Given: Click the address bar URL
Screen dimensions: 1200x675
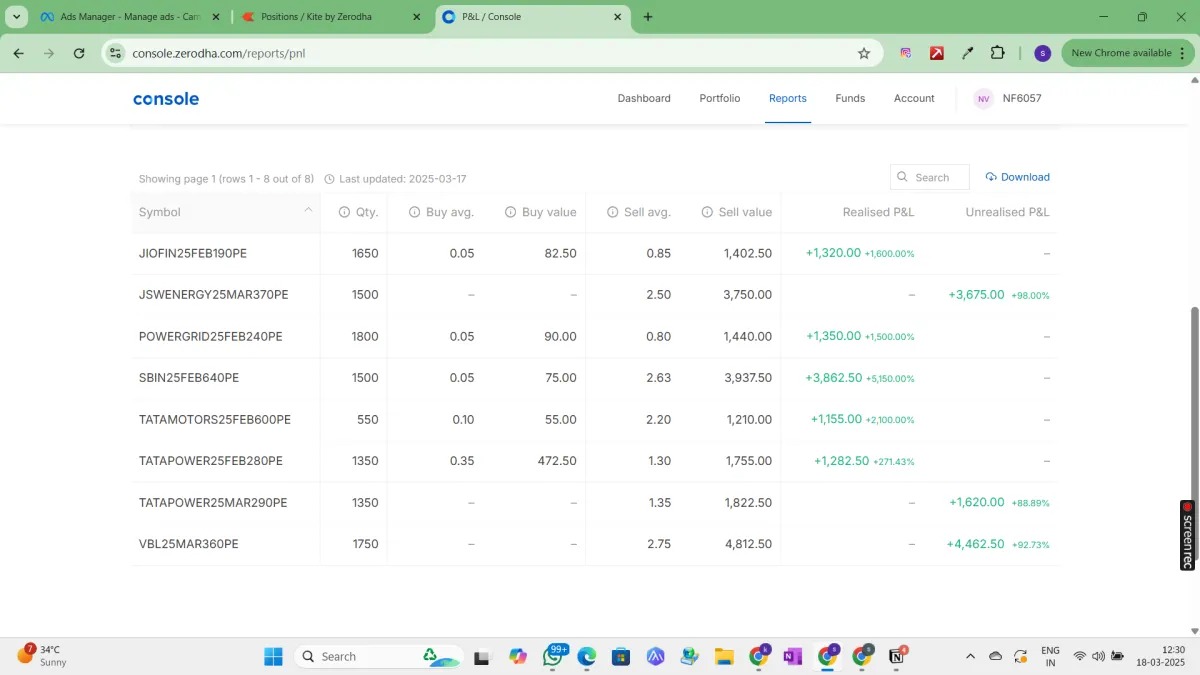Looking at the screenshot, I should point(219,53).
